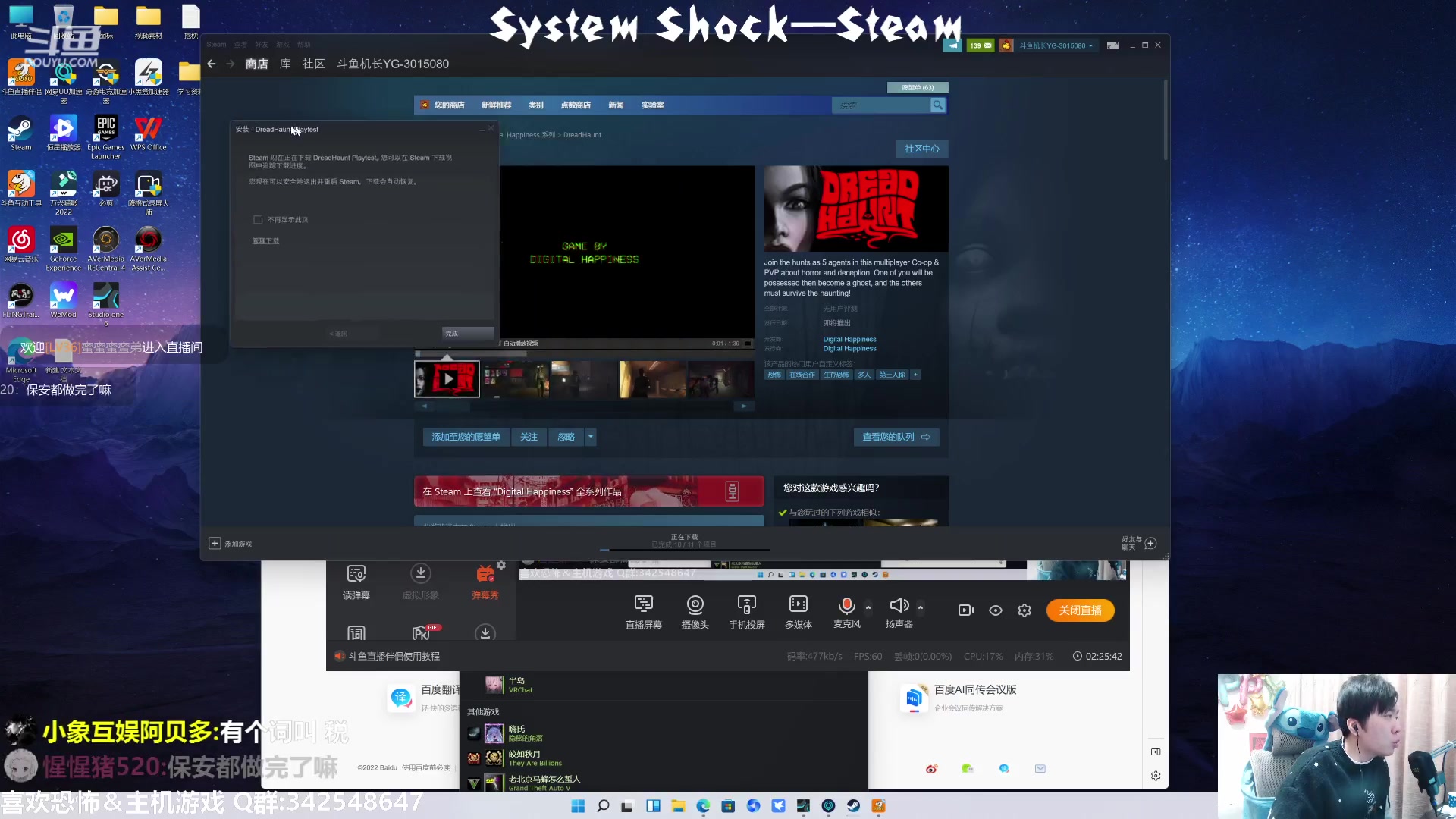Viewport: 1456px width, 819px height.
Task: Open the lyrics/word tool icon (词)
Action: tap(356, 632)
